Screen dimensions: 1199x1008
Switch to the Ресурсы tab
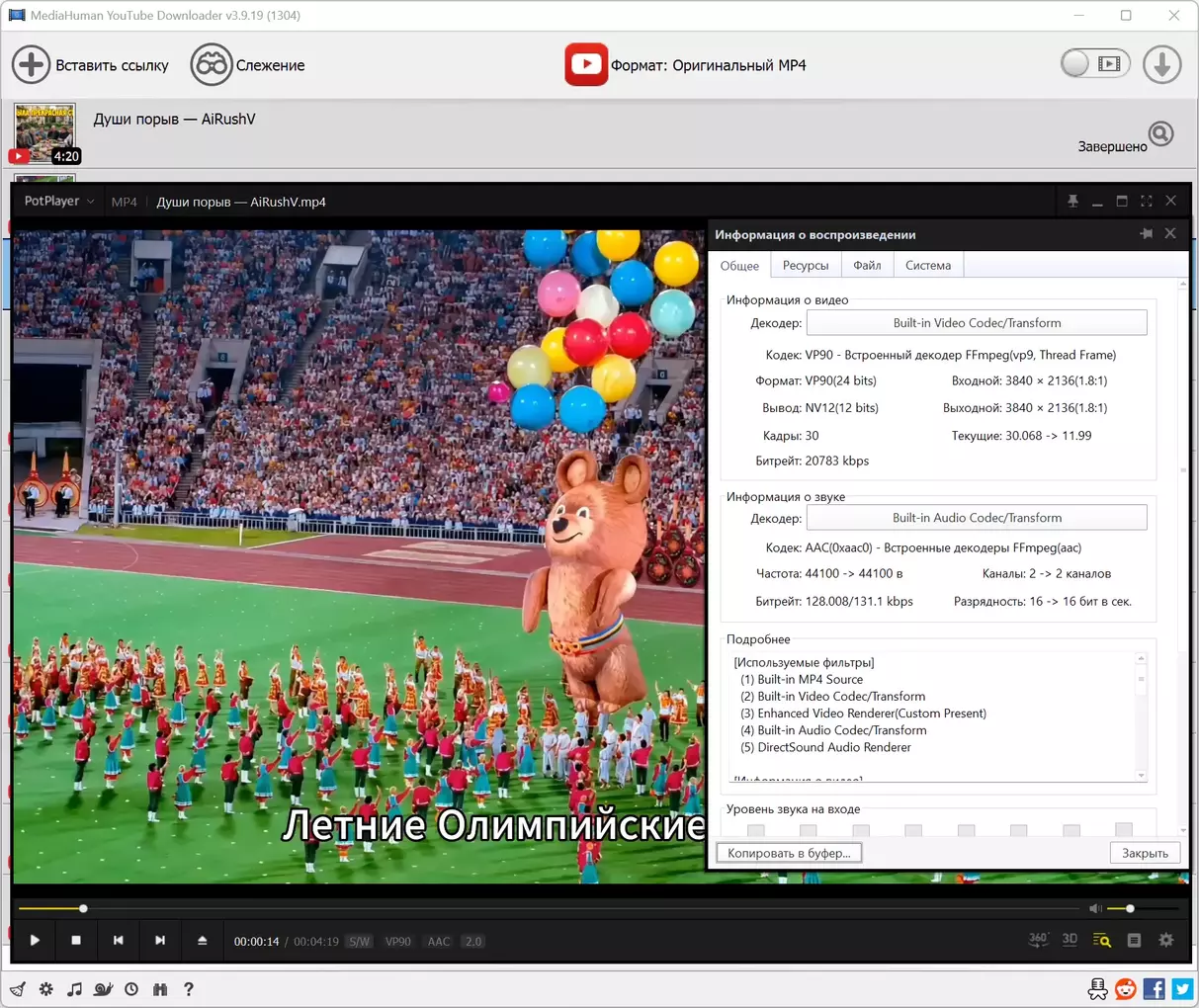[806, 266]
